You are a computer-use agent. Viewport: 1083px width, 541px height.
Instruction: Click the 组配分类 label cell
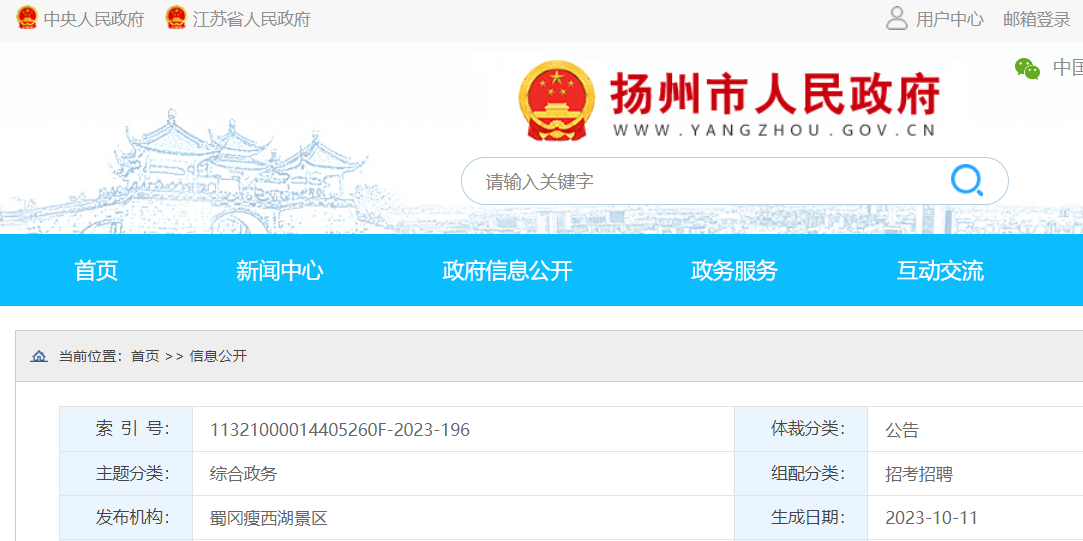pyautogui.click(x=801, y=473)
